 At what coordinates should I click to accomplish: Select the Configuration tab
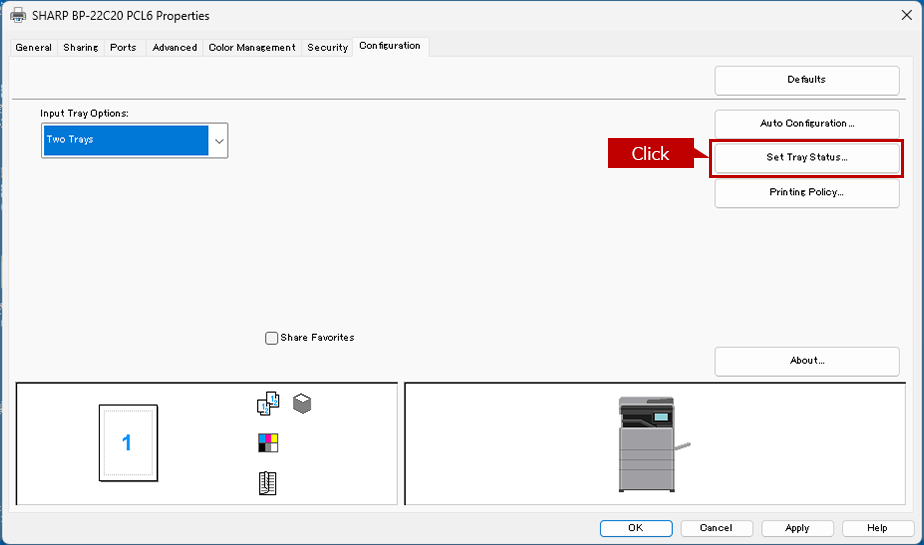click(x=390, y=46)
